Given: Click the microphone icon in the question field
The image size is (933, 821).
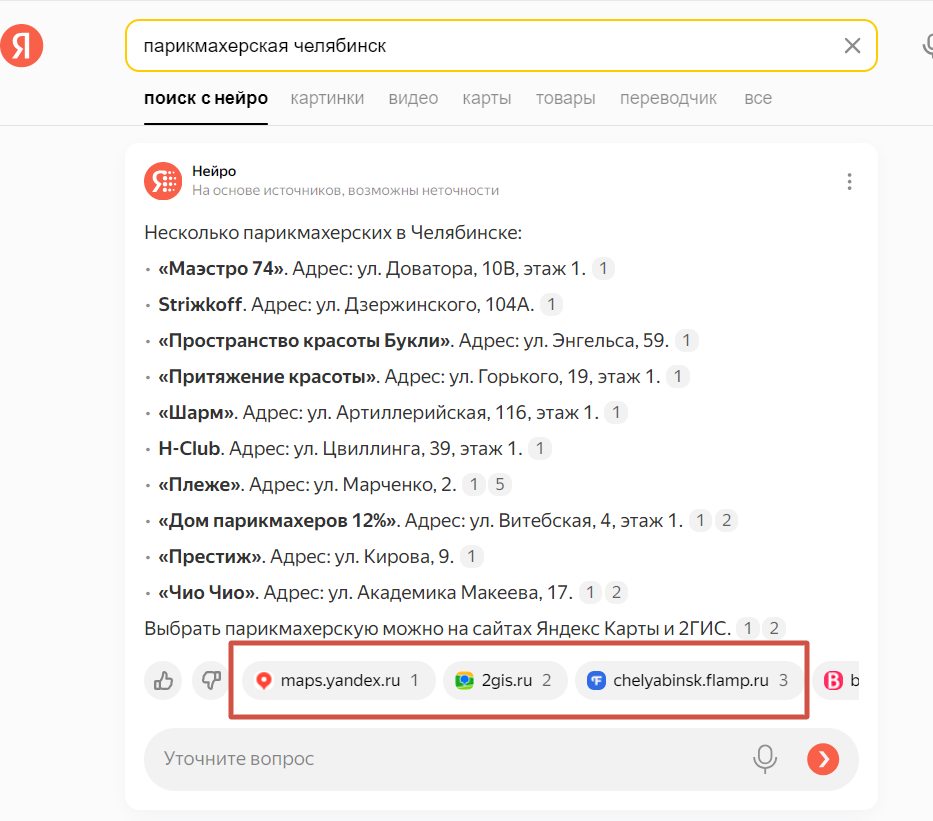Looking at the screenshot, I should point(765,759).
